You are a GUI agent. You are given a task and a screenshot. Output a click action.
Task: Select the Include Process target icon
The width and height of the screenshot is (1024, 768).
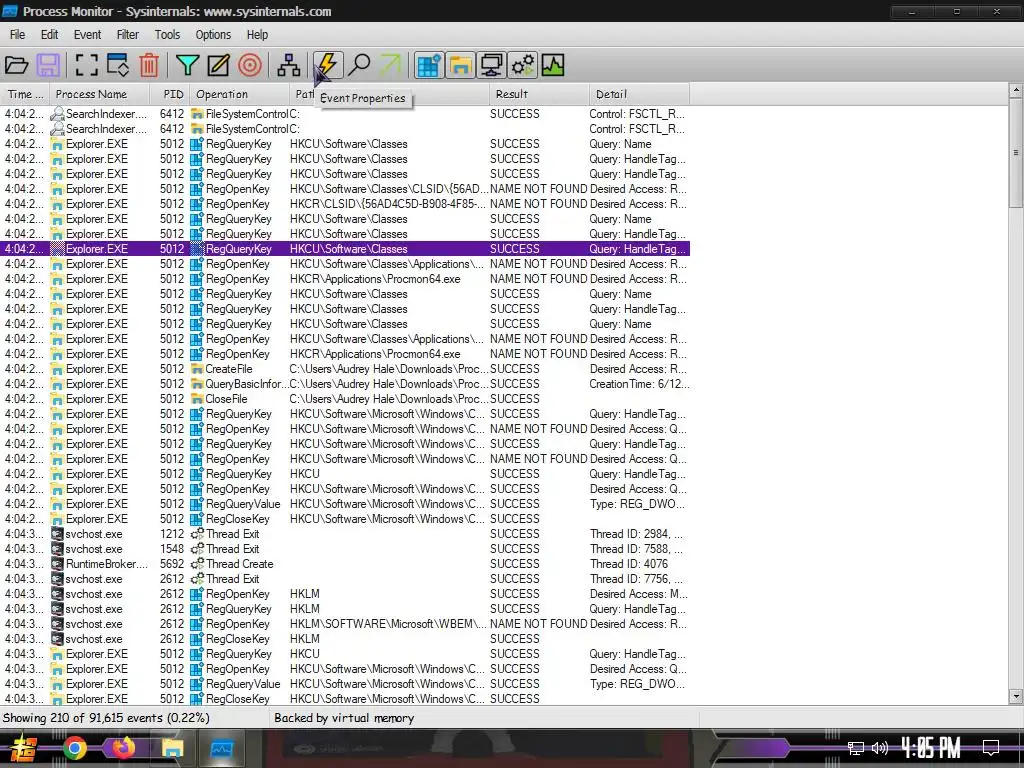(250, 65)
